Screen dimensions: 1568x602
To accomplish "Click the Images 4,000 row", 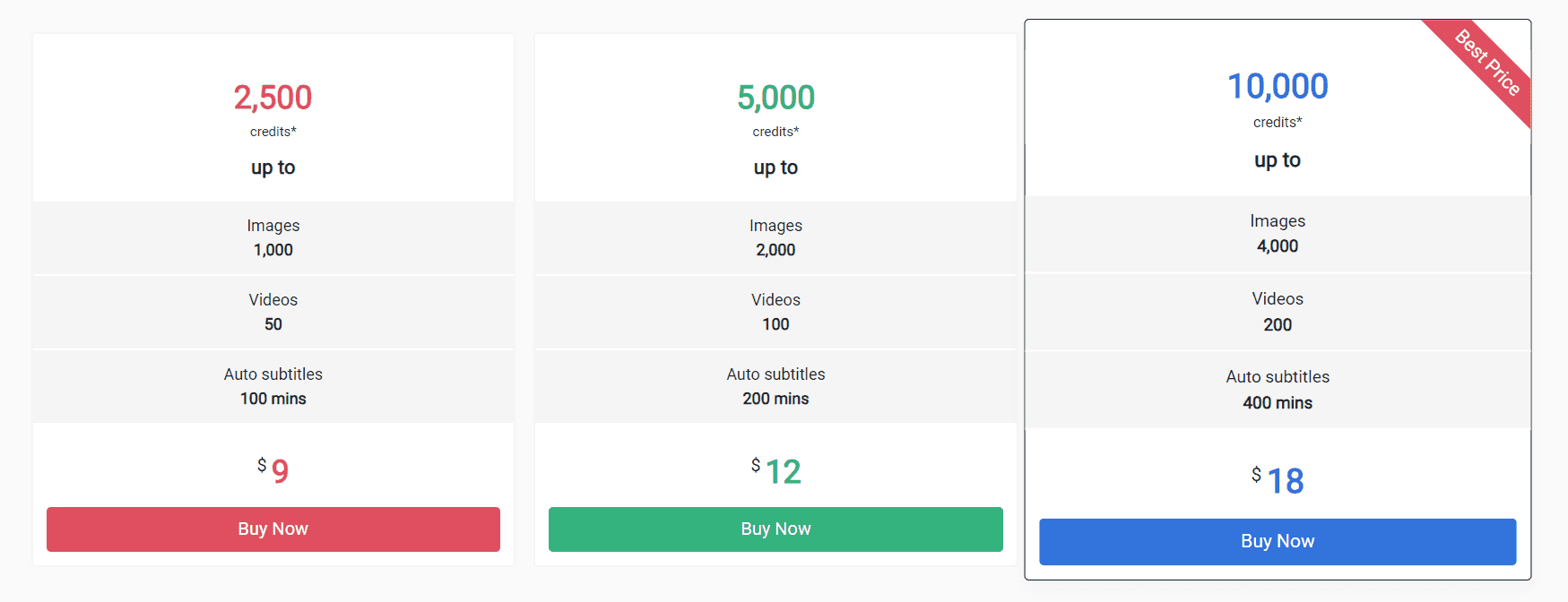I will pos(1278,234).
